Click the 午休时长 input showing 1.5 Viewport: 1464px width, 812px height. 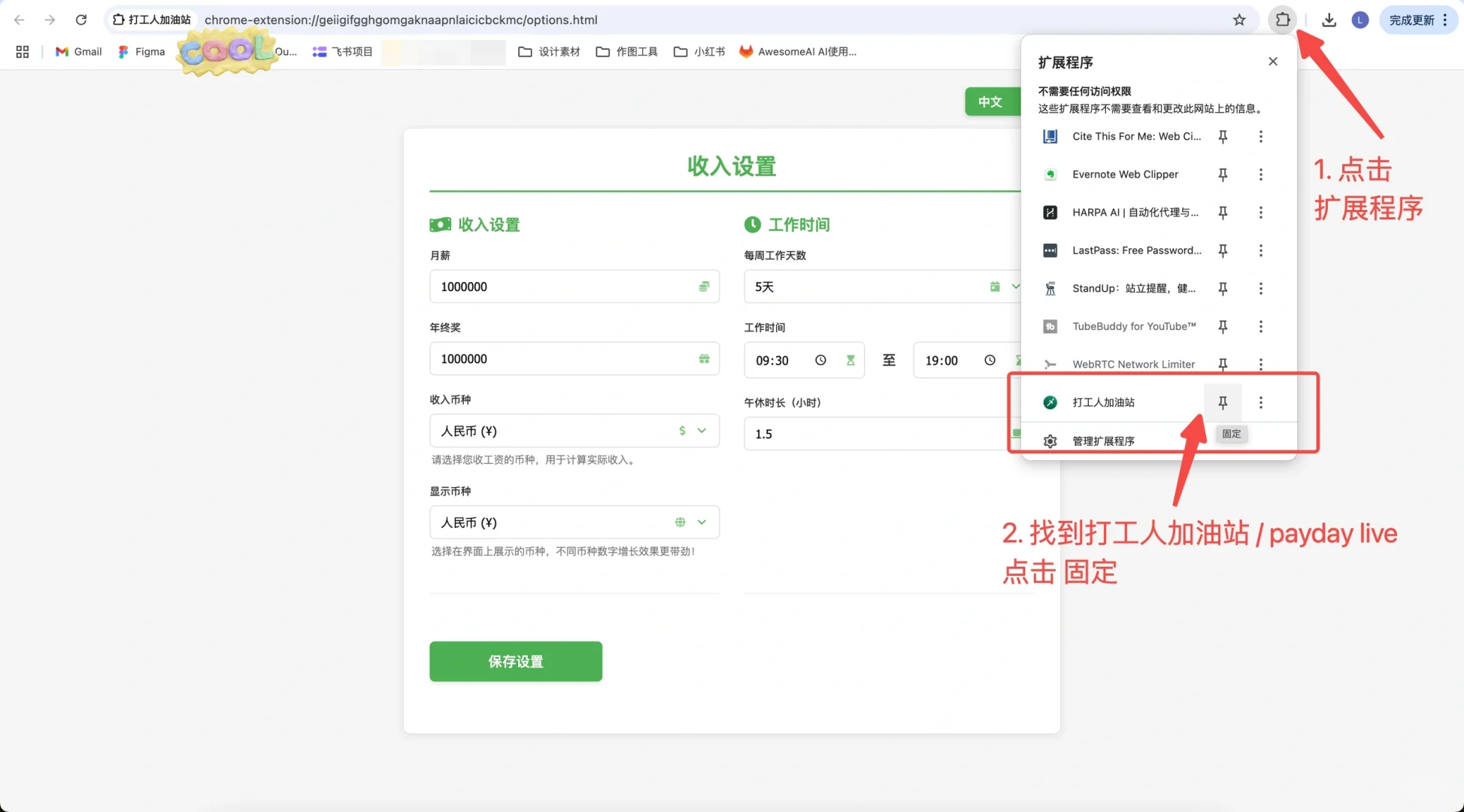pyautogui.click(x=872, y=433)
